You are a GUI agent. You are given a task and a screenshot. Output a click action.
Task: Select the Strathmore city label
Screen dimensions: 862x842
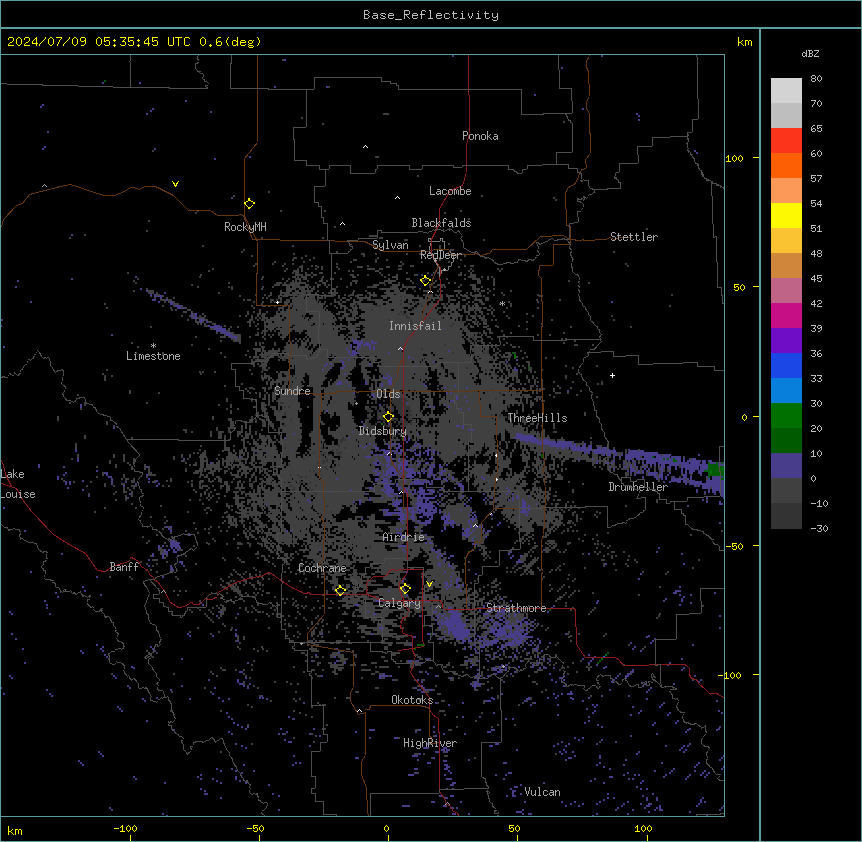[x=517, y=608]
